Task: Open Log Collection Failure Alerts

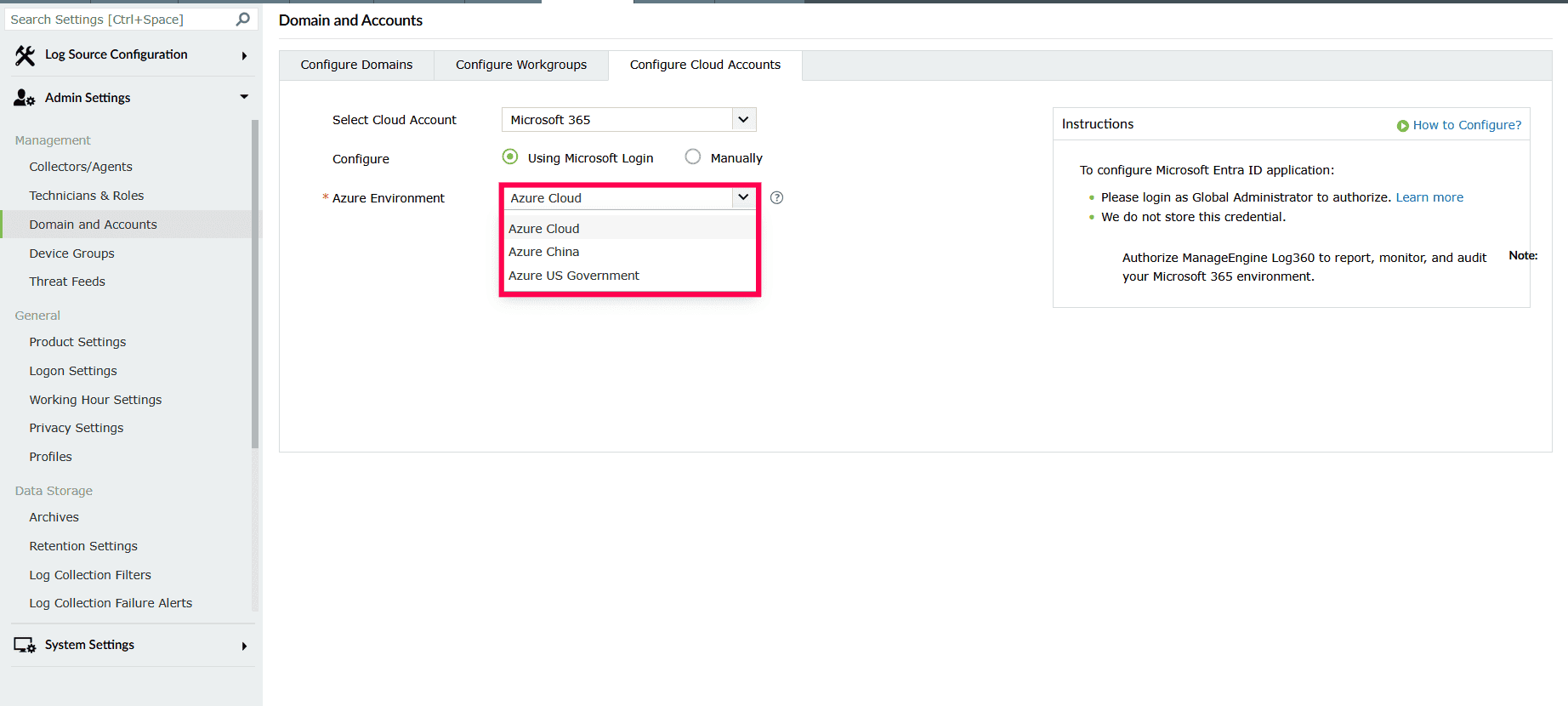Action: pos(111,603)
